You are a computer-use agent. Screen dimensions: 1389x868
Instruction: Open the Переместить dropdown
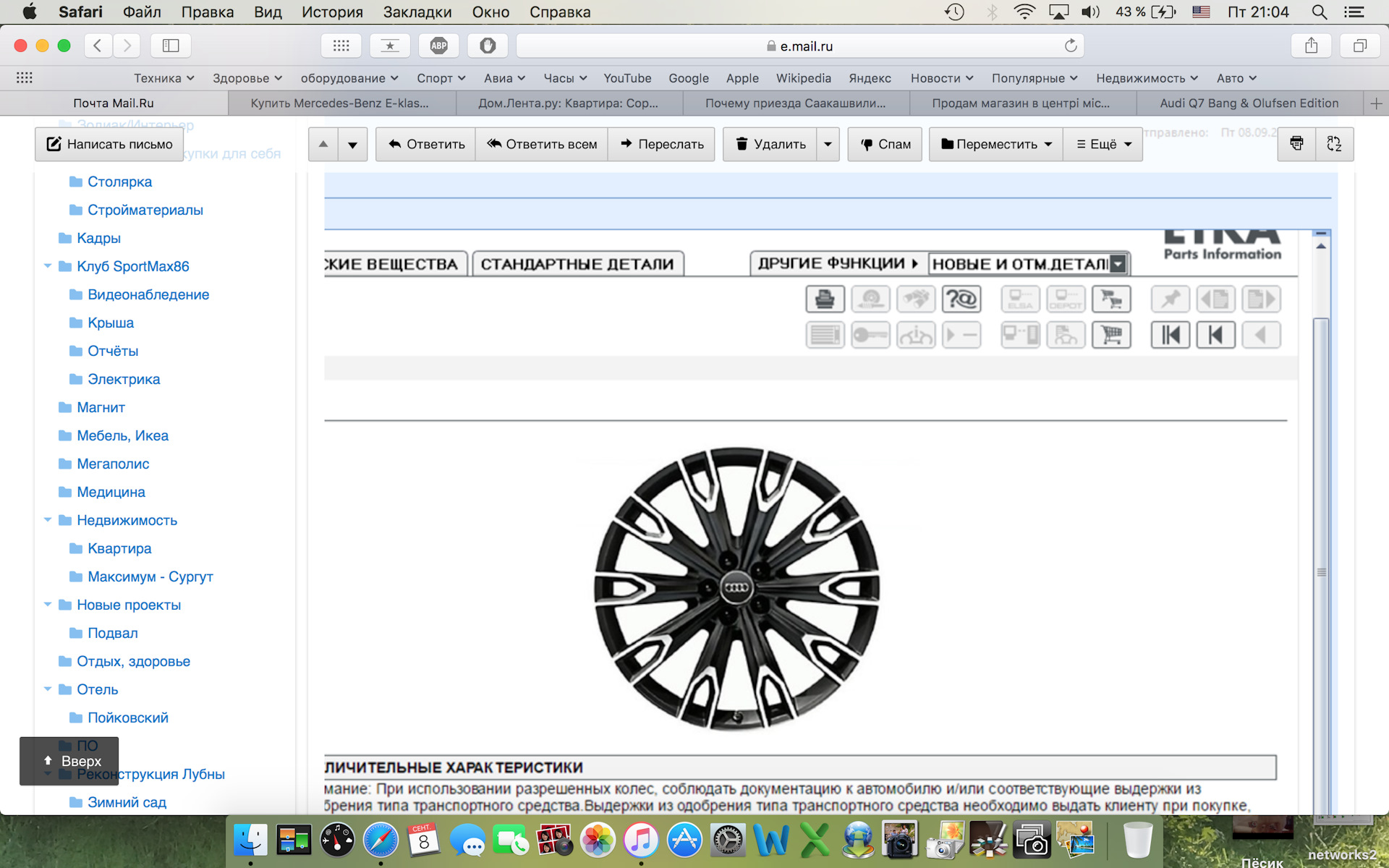coord(996,144)
